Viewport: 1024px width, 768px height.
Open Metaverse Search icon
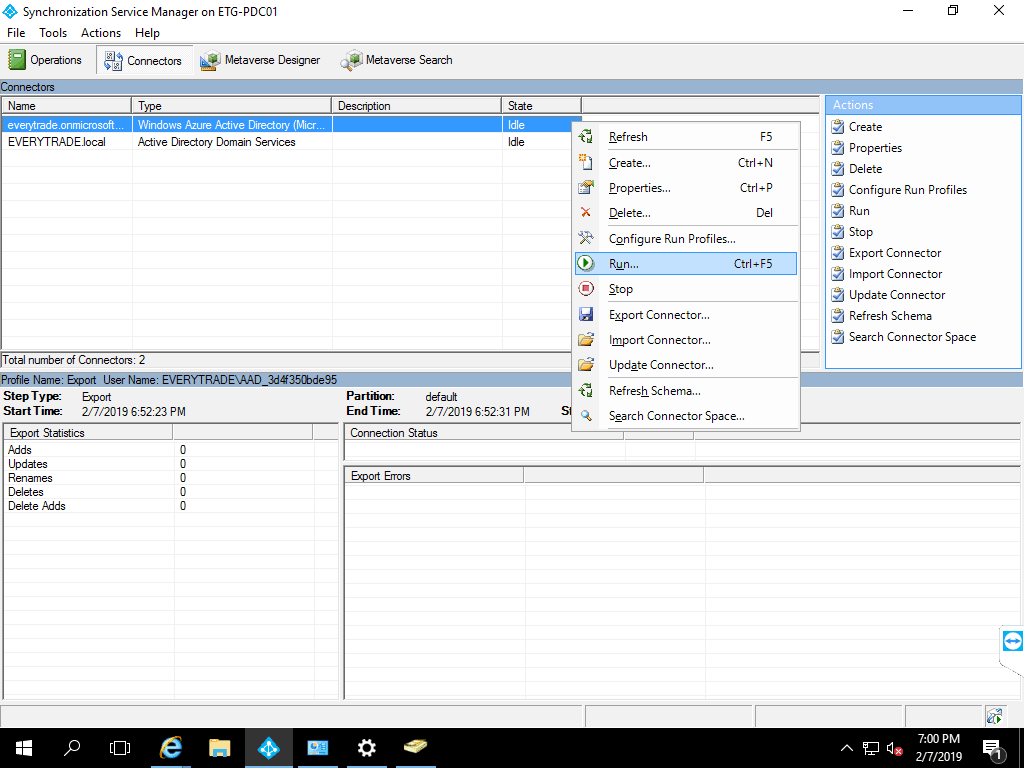(351, 60)
